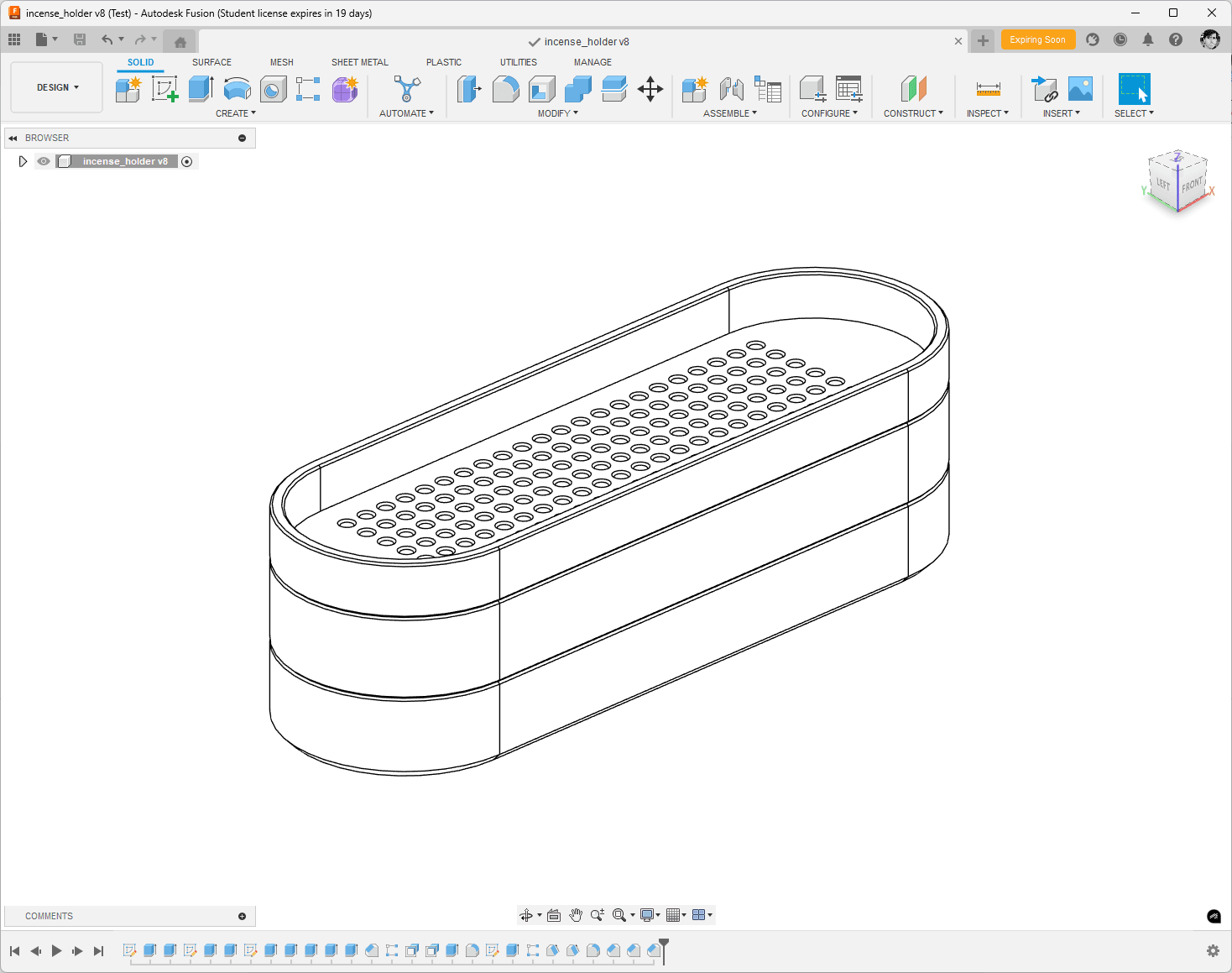Open the user profile avatar
Viewport: 1232px width, 973px height.
click(1209, 39)
